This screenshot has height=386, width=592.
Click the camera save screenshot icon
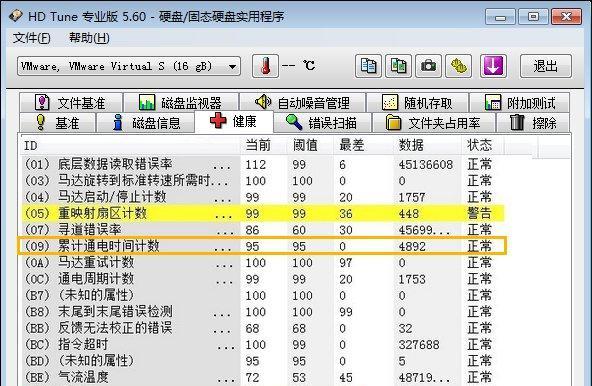click(428, 66)
